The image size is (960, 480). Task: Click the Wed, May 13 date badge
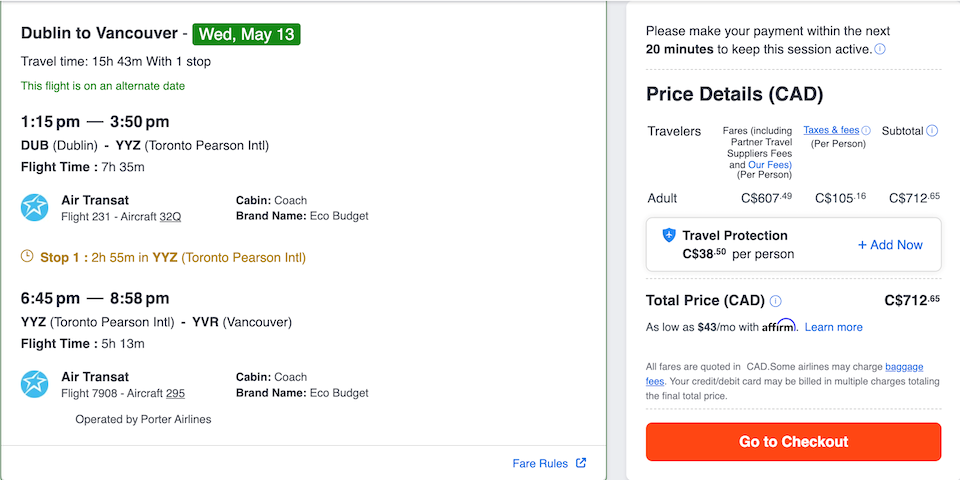pyautogui.click(x=246, y=34)
